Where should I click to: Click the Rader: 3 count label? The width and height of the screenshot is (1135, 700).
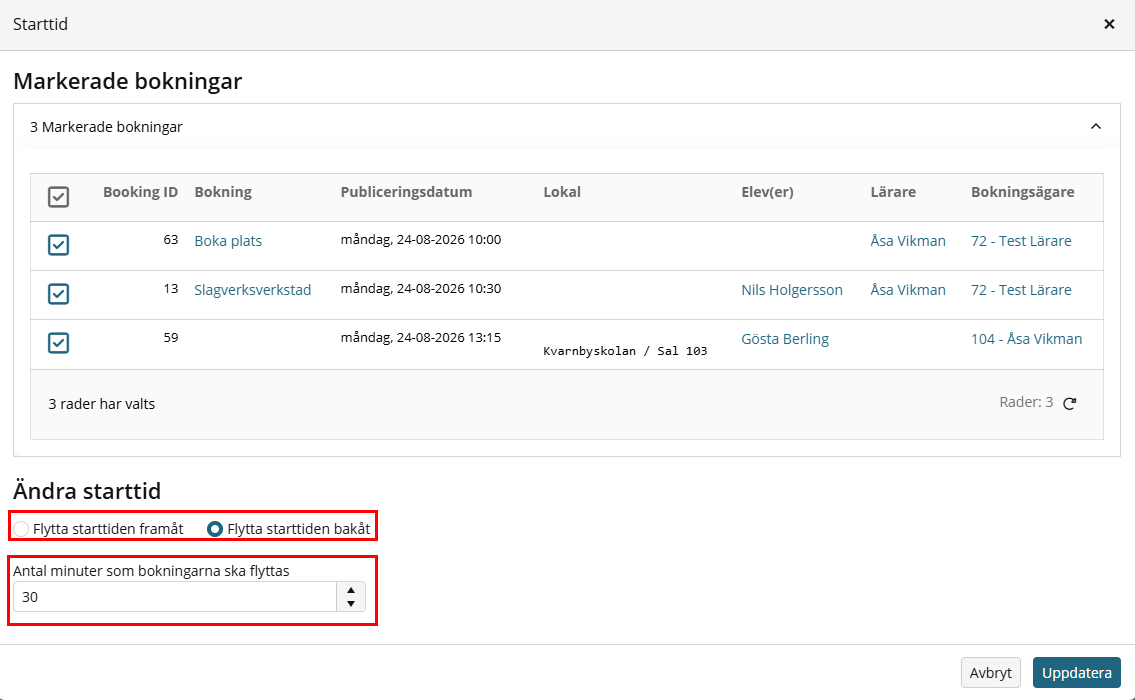(1026, 402)
